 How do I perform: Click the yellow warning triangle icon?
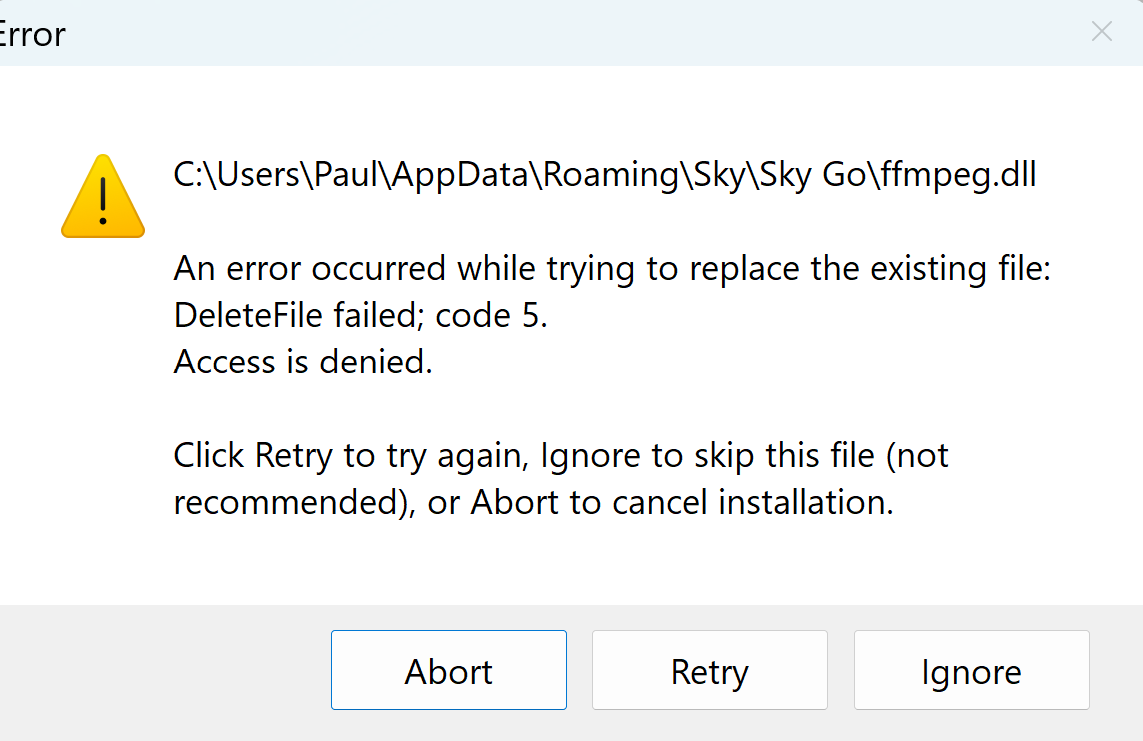(103, 197)
